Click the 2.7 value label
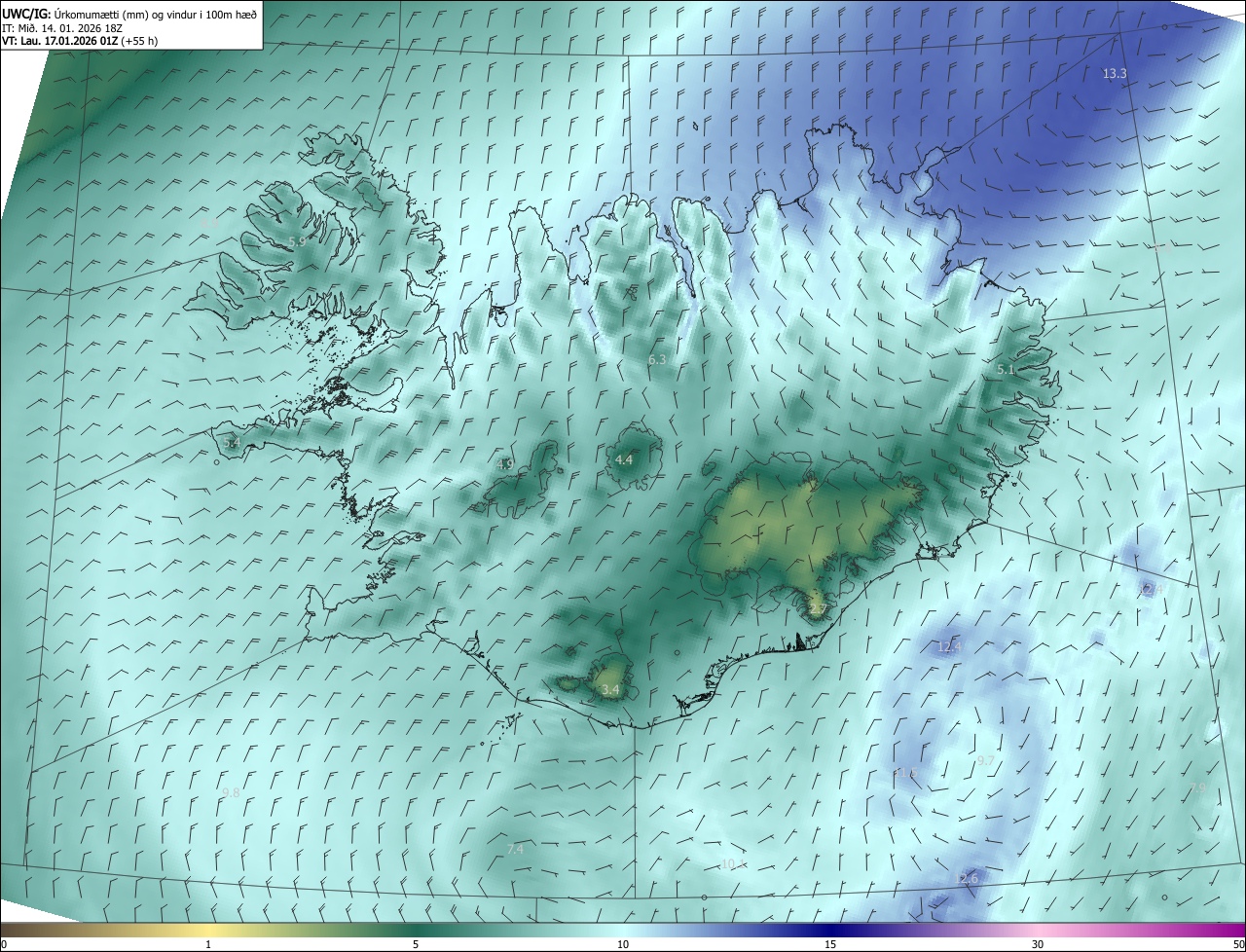The height and width of the screenshot is (952, 1246). pos(818,610)
